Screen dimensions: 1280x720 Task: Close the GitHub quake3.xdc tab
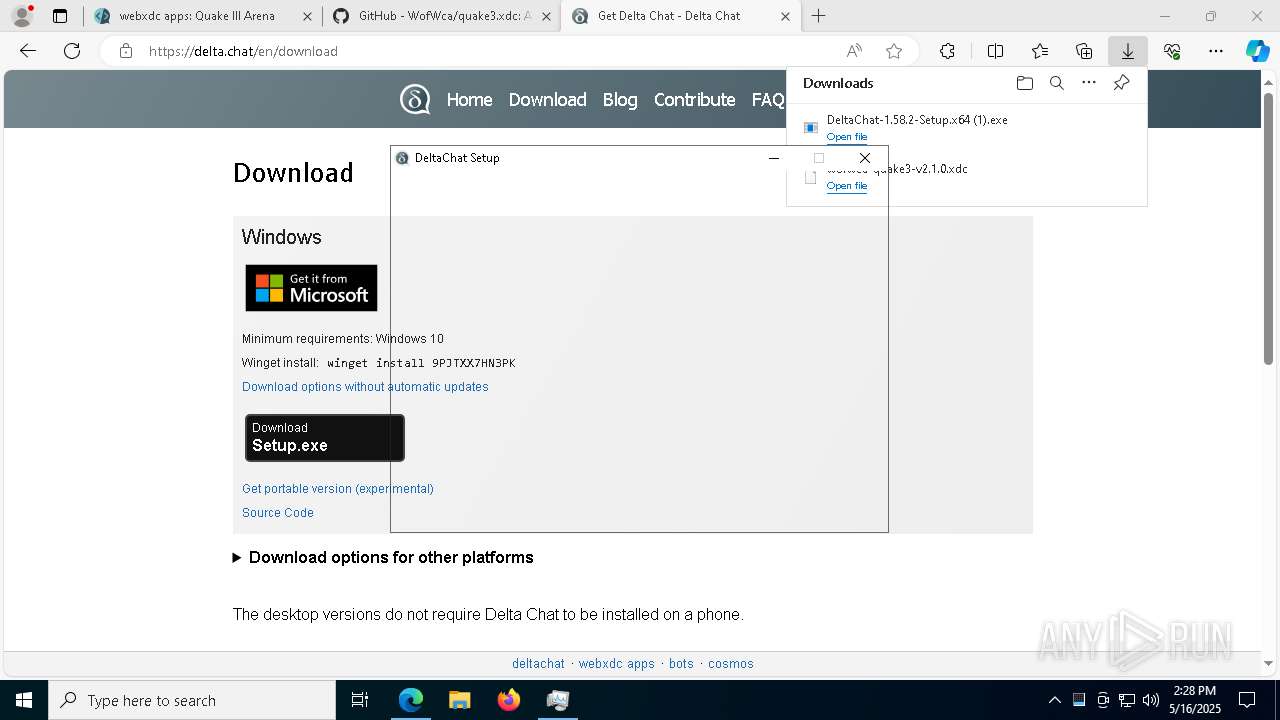click(546, 16)
